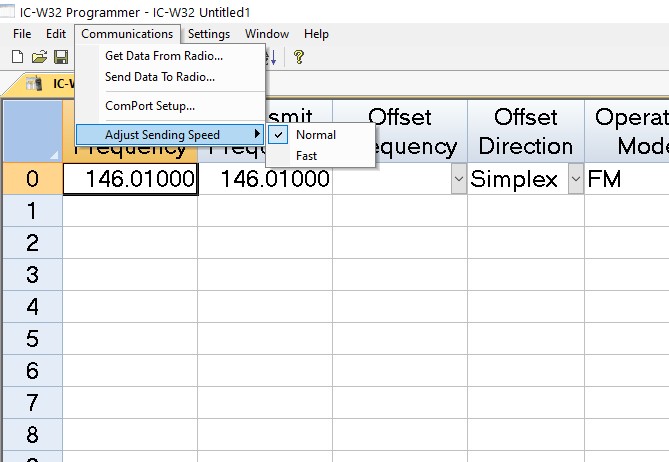Highlight Adjust Sending Speed menu item
669x462 pixels.
(170, 135)
